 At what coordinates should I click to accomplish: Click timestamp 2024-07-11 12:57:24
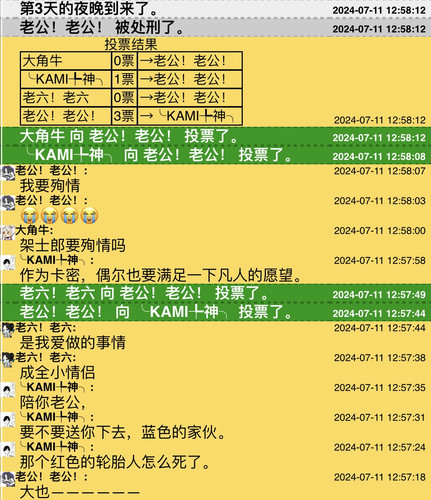point(380,447)
